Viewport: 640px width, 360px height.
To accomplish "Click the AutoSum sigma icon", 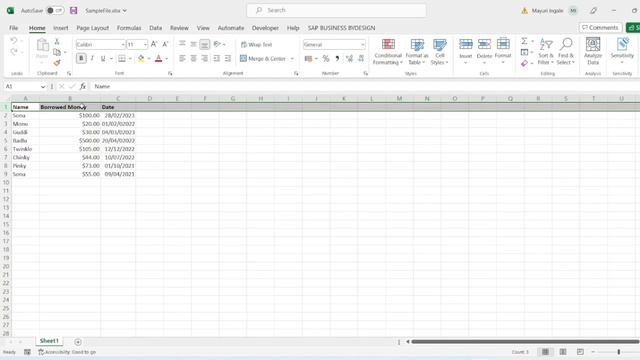I will (524, 41).
